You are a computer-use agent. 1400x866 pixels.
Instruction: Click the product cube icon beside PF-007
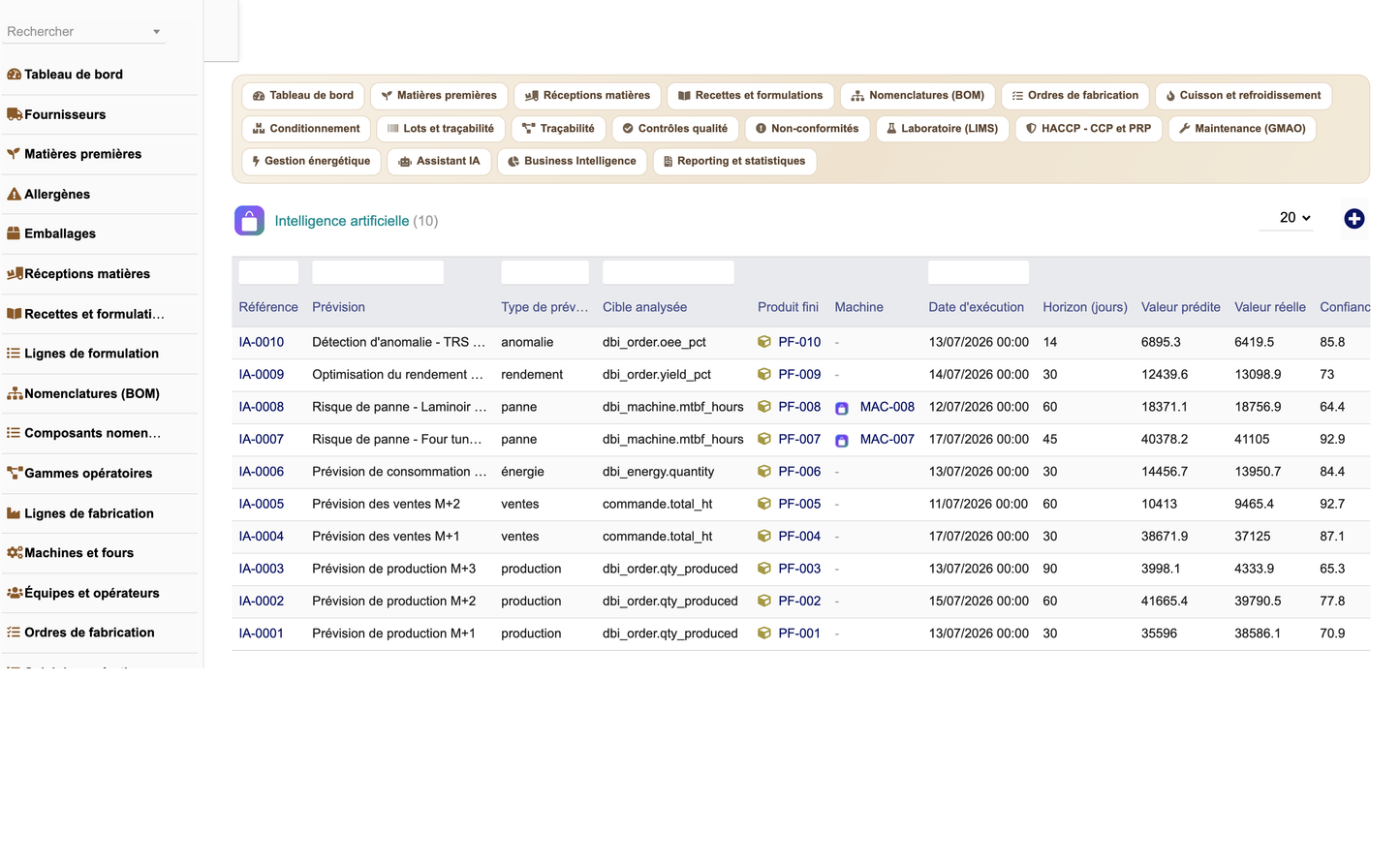(x=764, y=439)
